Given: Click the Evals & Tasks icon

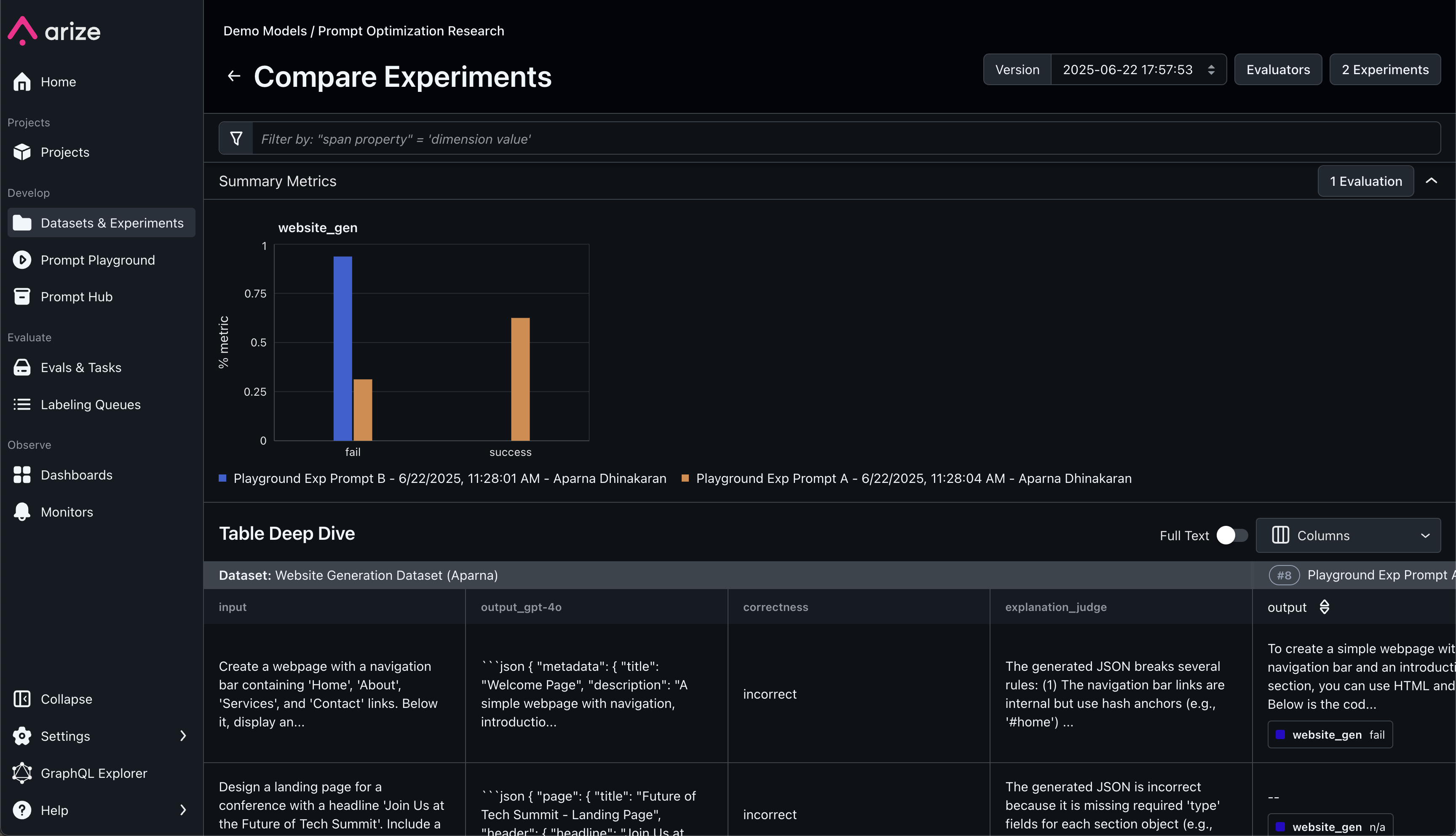Looking at the screenshot, I should click(22, 367).
